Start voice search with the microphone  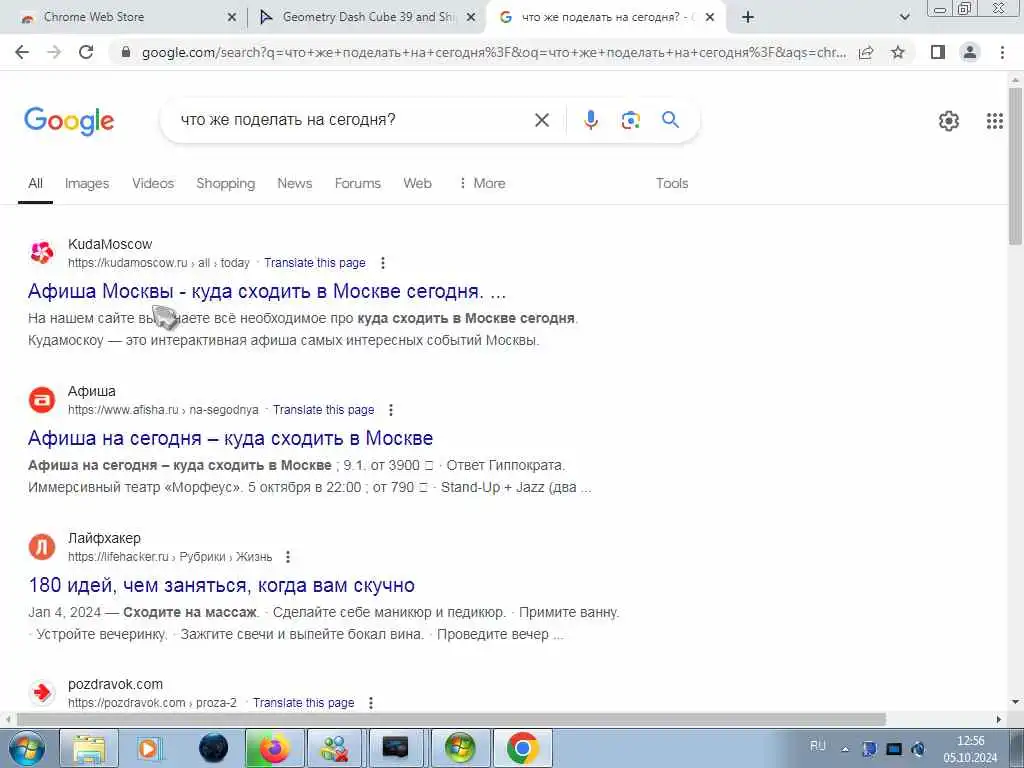[590, 120]
